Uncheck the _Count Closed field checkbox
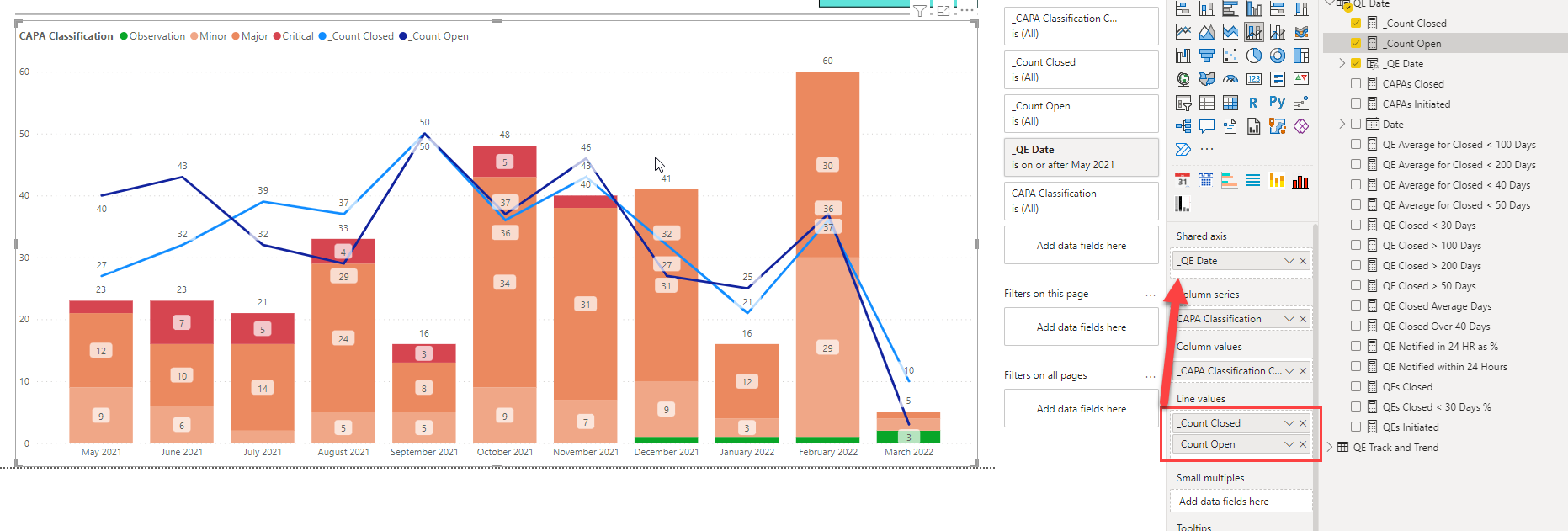Screen dimensions: 1568x531 click(1356, 24)
